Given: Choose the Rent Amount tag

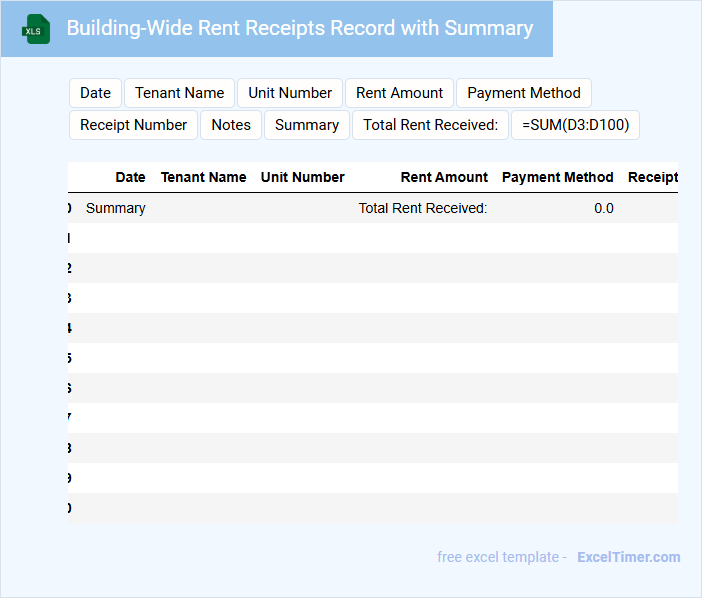Looking at the screenshot, I should click(x=399, y=93).
